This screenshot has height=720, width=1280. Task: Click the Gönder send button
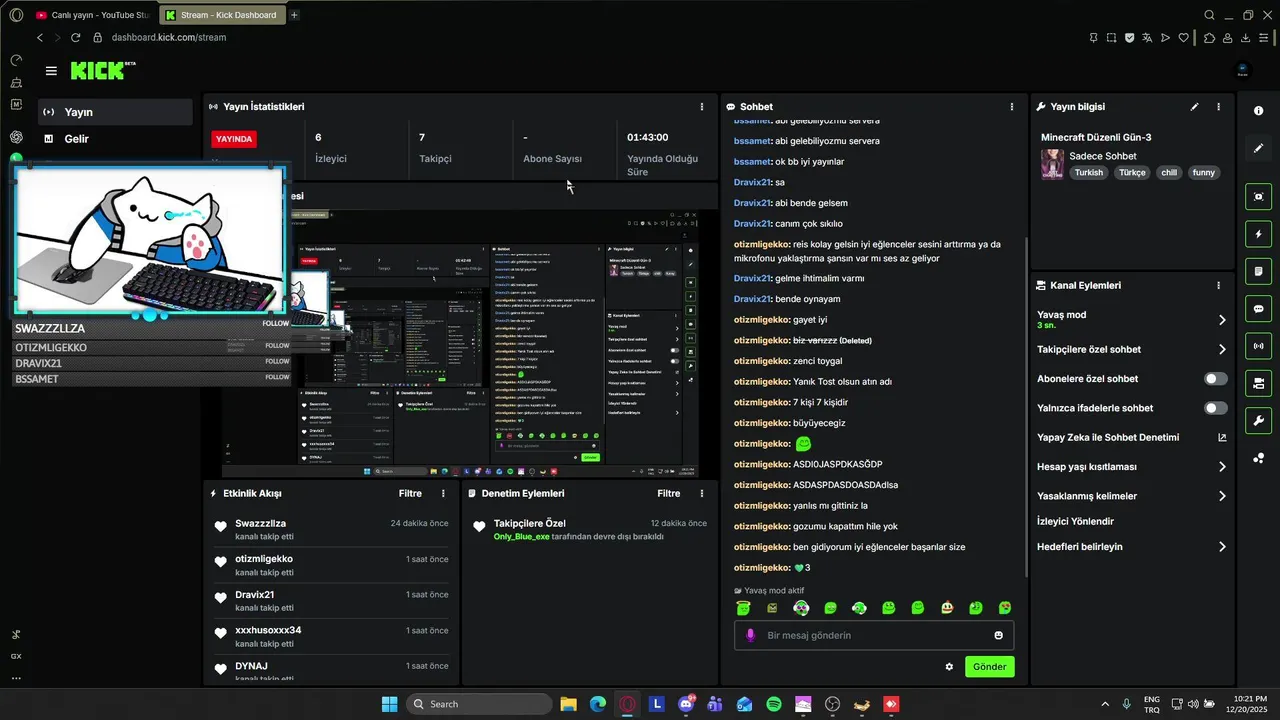click(989, 667)
